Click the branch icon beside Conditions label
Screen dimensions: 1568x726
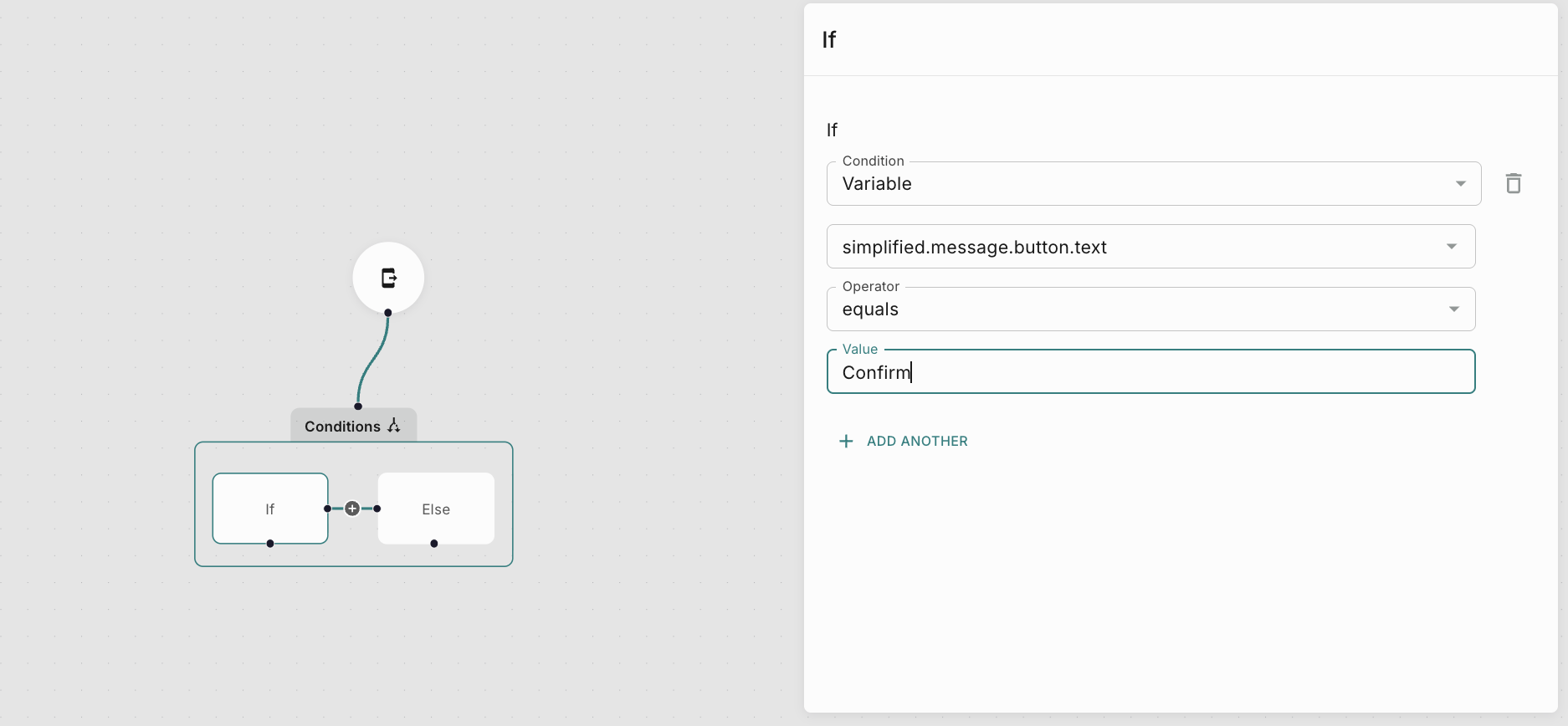[394, 426]
